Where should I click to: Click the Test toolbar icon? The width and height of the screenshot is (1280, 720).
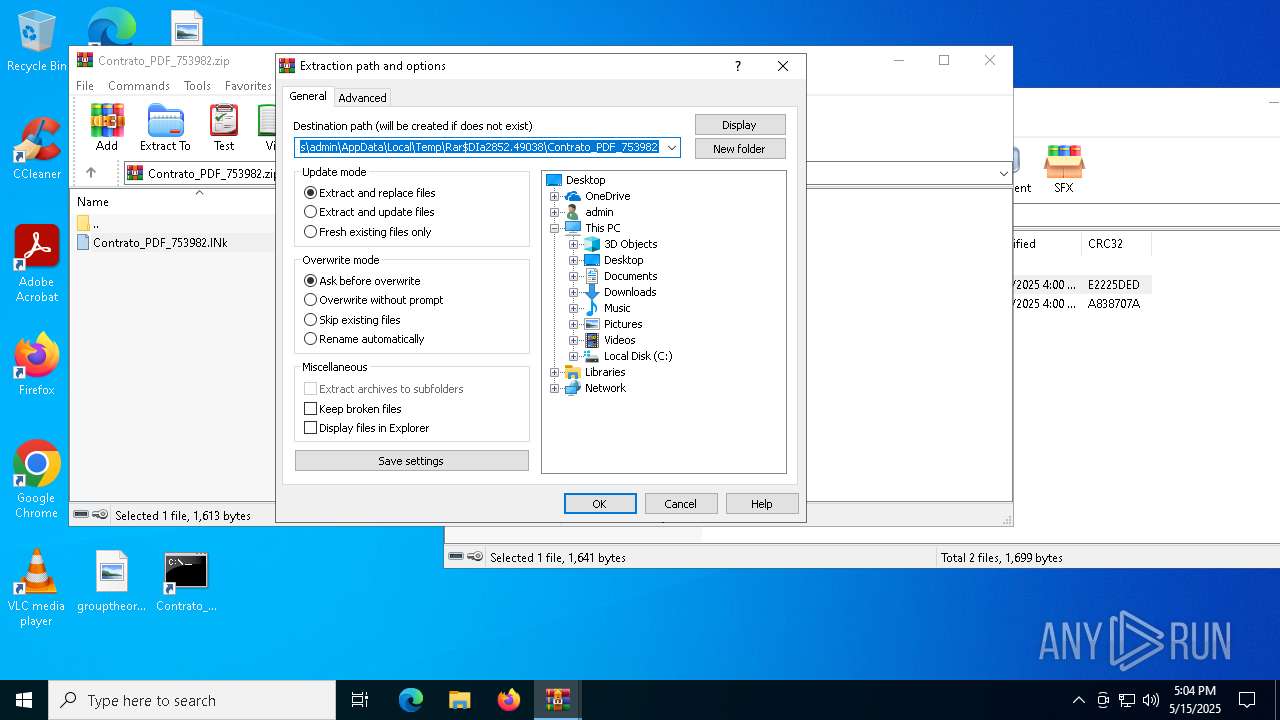224,128
